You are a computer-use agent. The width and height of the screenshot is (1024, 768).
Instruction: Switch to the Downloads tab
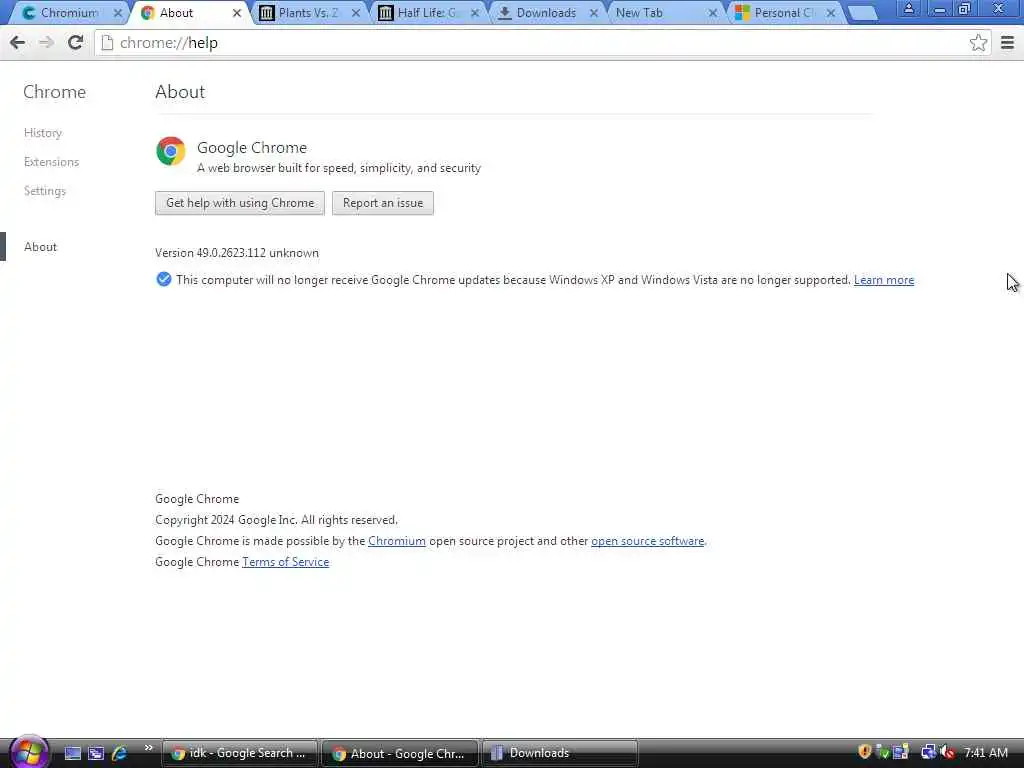click(545, 13)
